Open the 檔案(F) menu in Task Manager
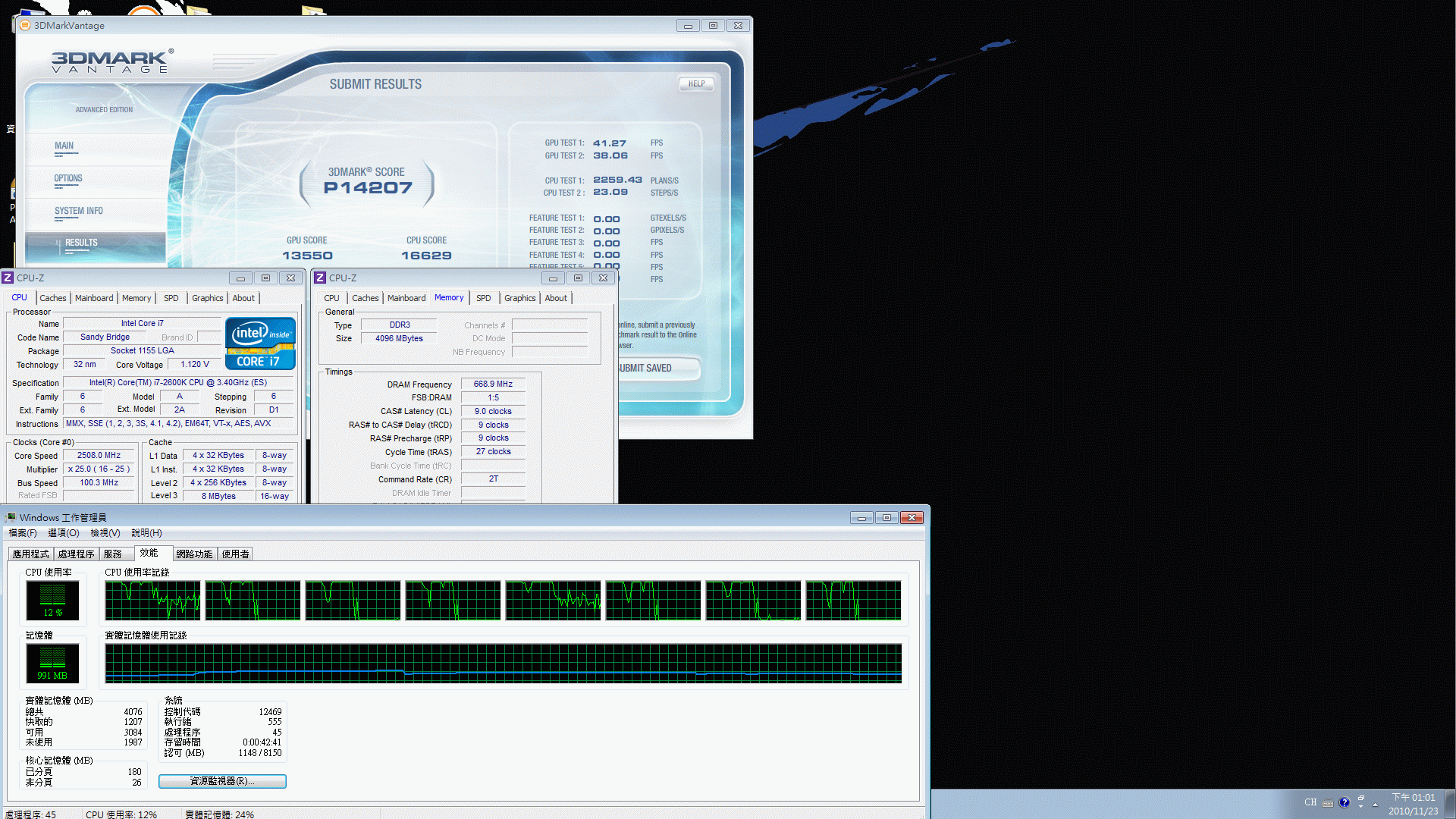Screen dimensions: 1456x819 (23, 533)
